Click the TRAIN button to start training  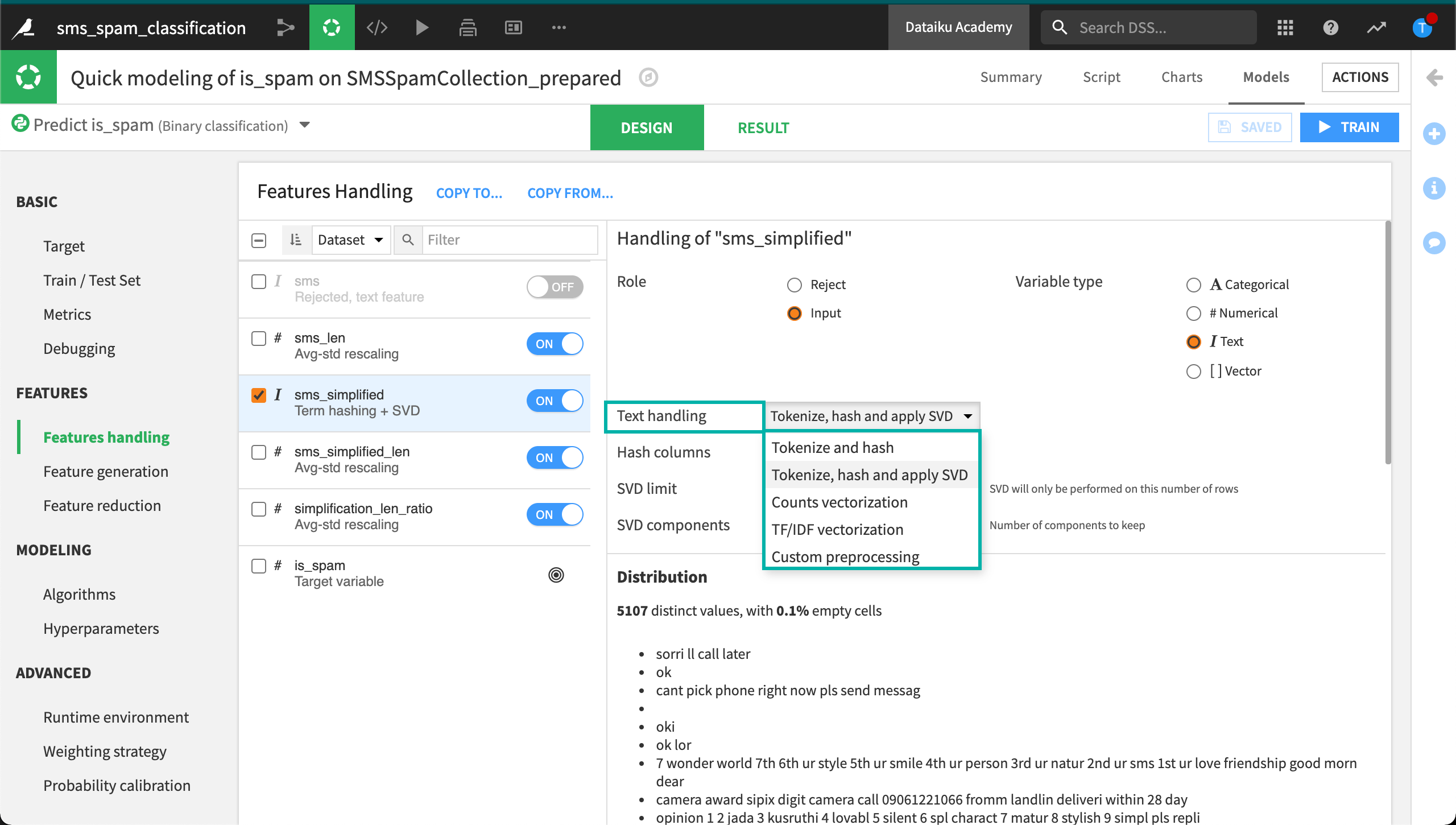[x=1349, y=126]
